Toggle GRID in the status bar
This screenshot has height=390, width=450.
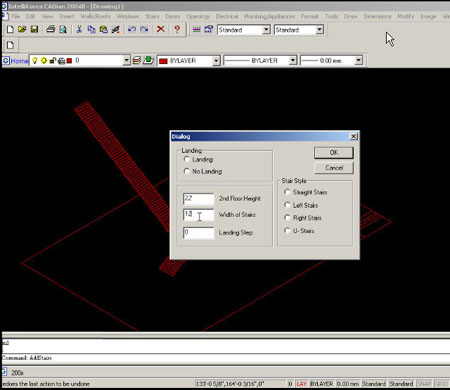click(x=441, y=384)
